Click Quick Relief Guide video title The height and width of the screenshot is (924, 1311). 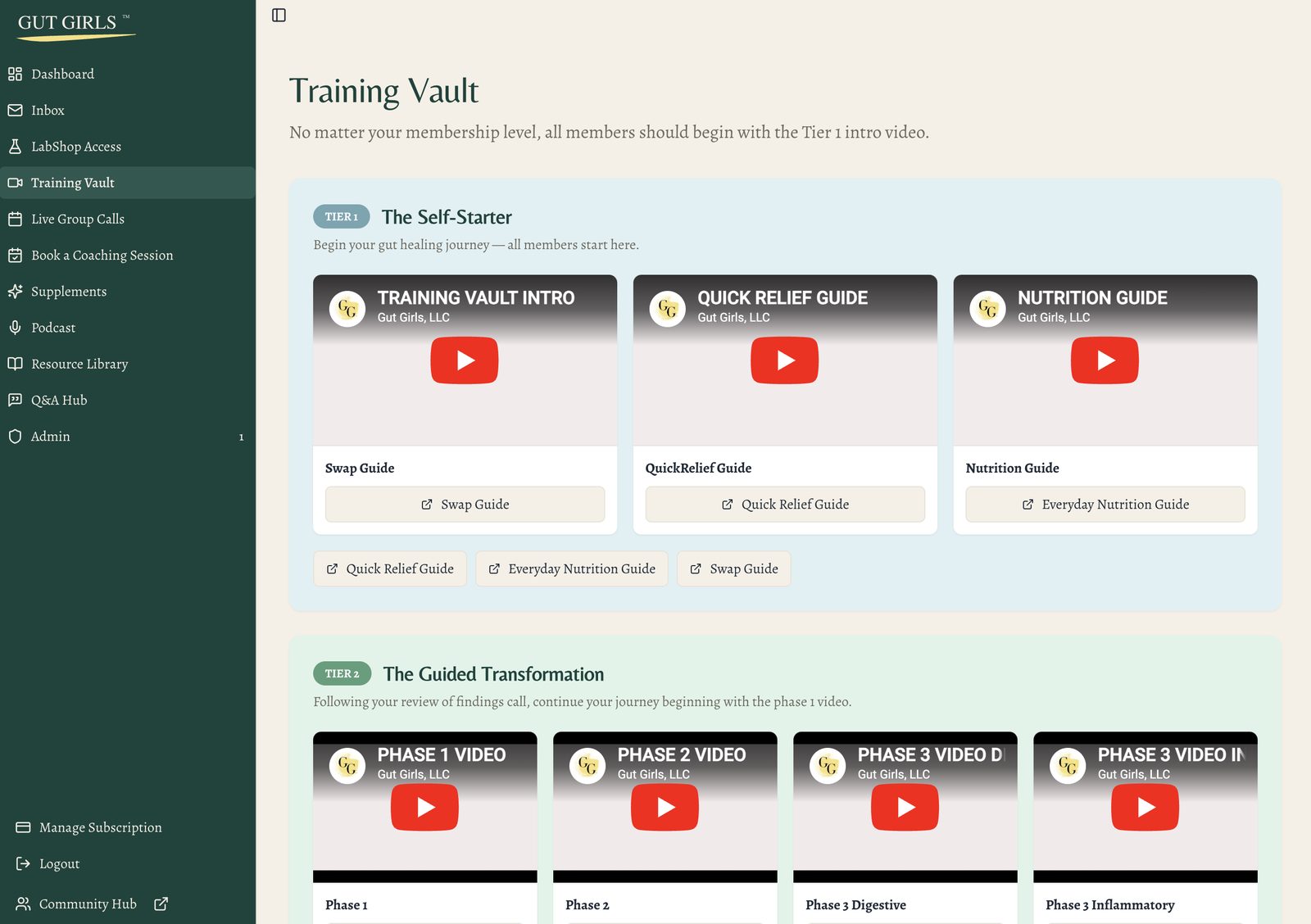point(783,298)
